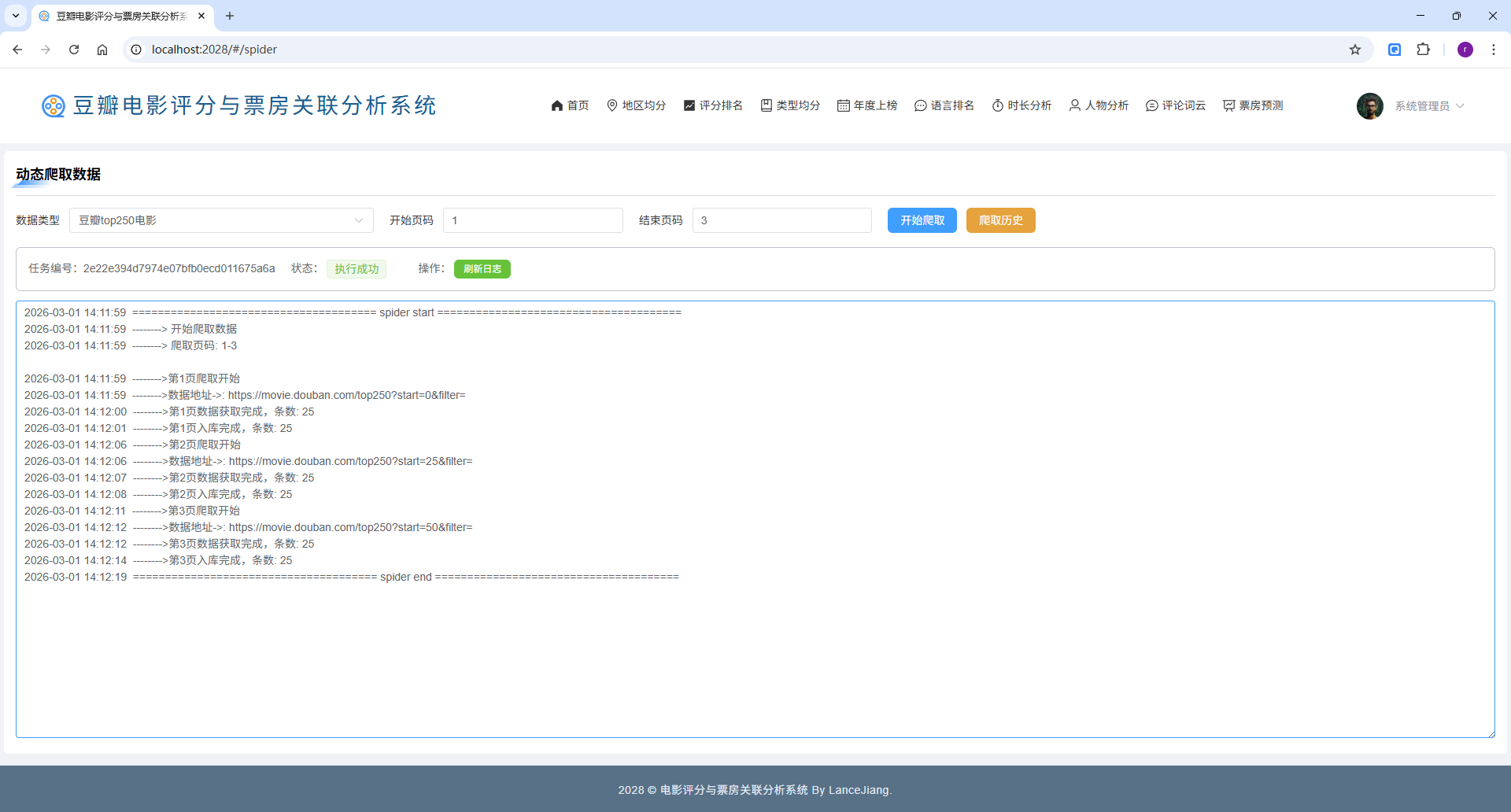Open the 地区均分 menu item
The height and width of the screenshot is (812, 1511).
click(x=636, y=105)
